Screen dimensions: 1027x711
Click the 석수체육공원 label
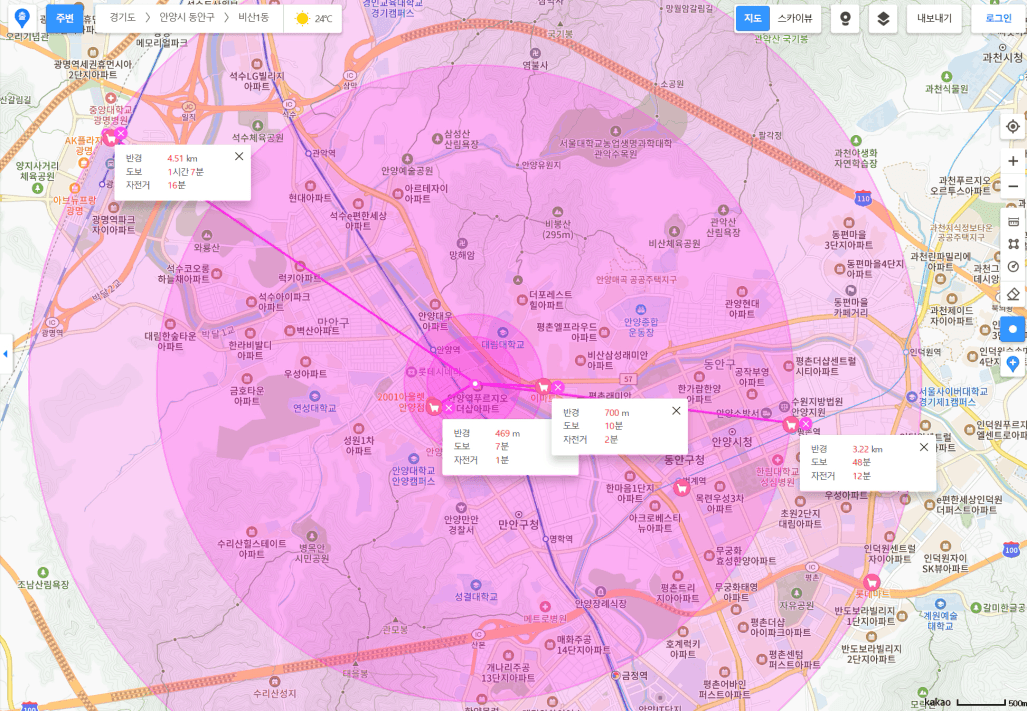258,137
